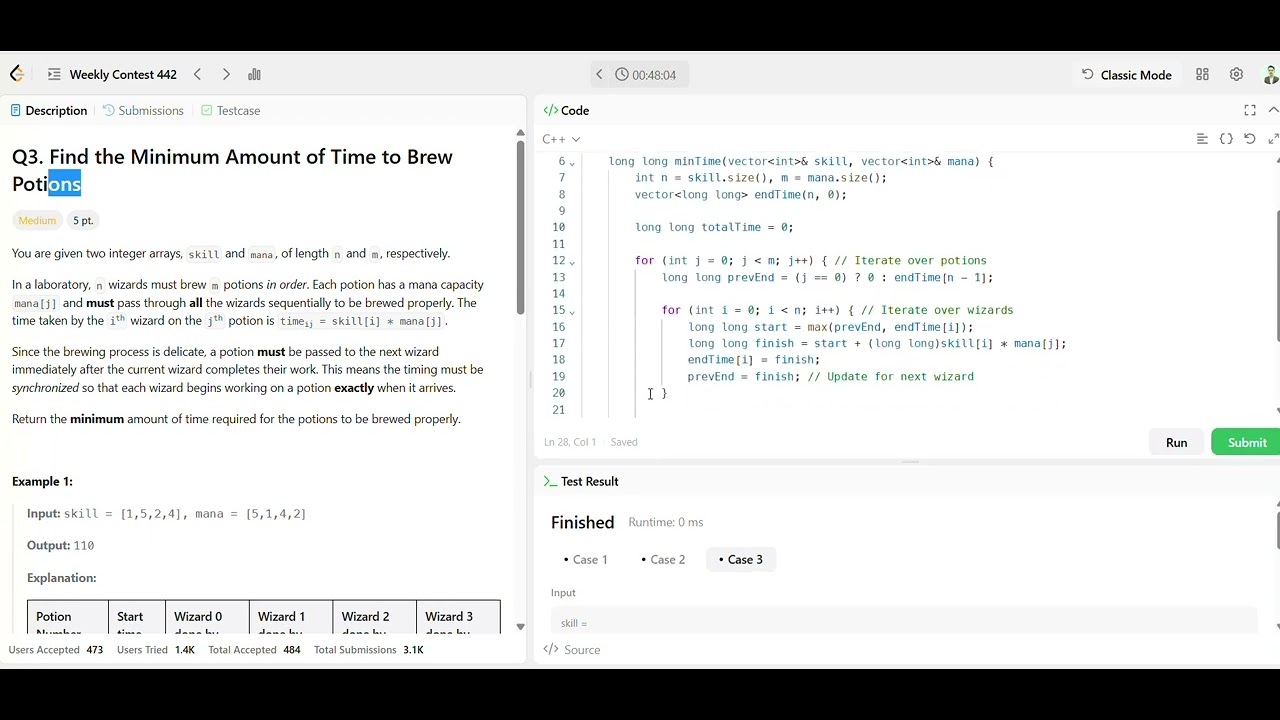
Task: Open the Weekly Contest 442 link
Action: pos(123,74)
